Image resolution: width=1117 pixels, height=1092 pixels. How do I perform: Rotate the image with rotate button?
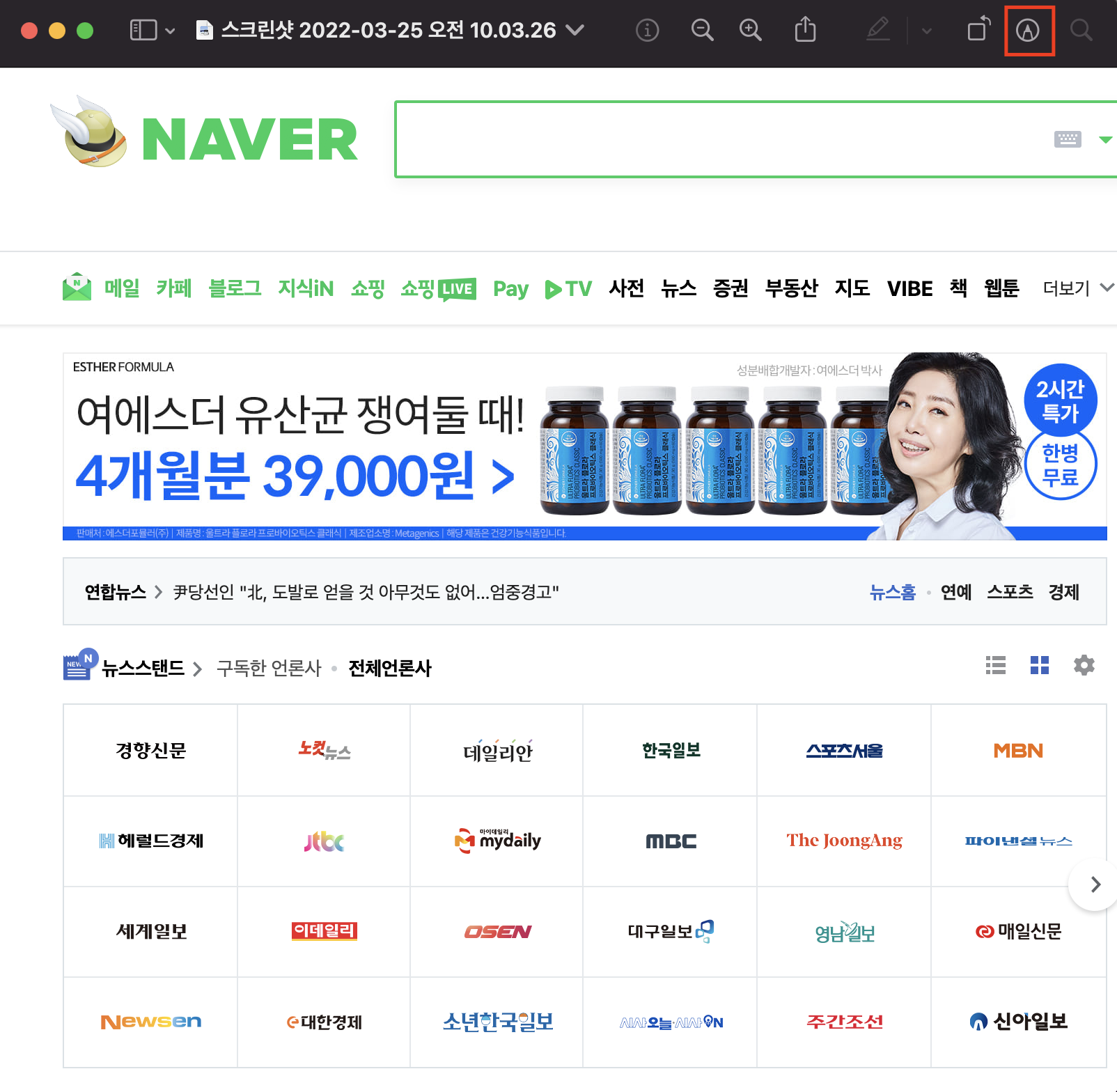coord(979,29)
